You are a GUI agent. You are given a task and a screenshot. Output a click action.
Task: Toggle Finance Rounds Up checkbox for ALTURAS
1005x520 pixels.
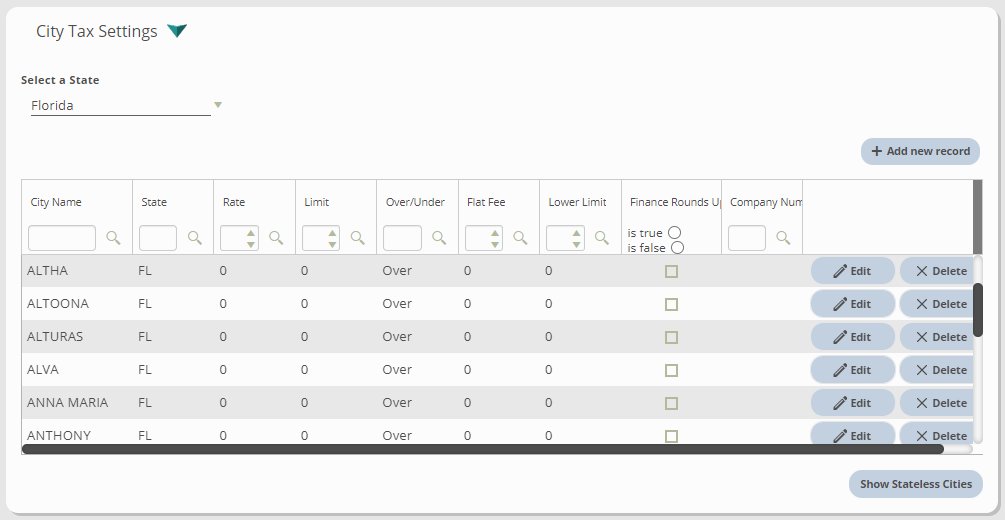click(671, 337)
